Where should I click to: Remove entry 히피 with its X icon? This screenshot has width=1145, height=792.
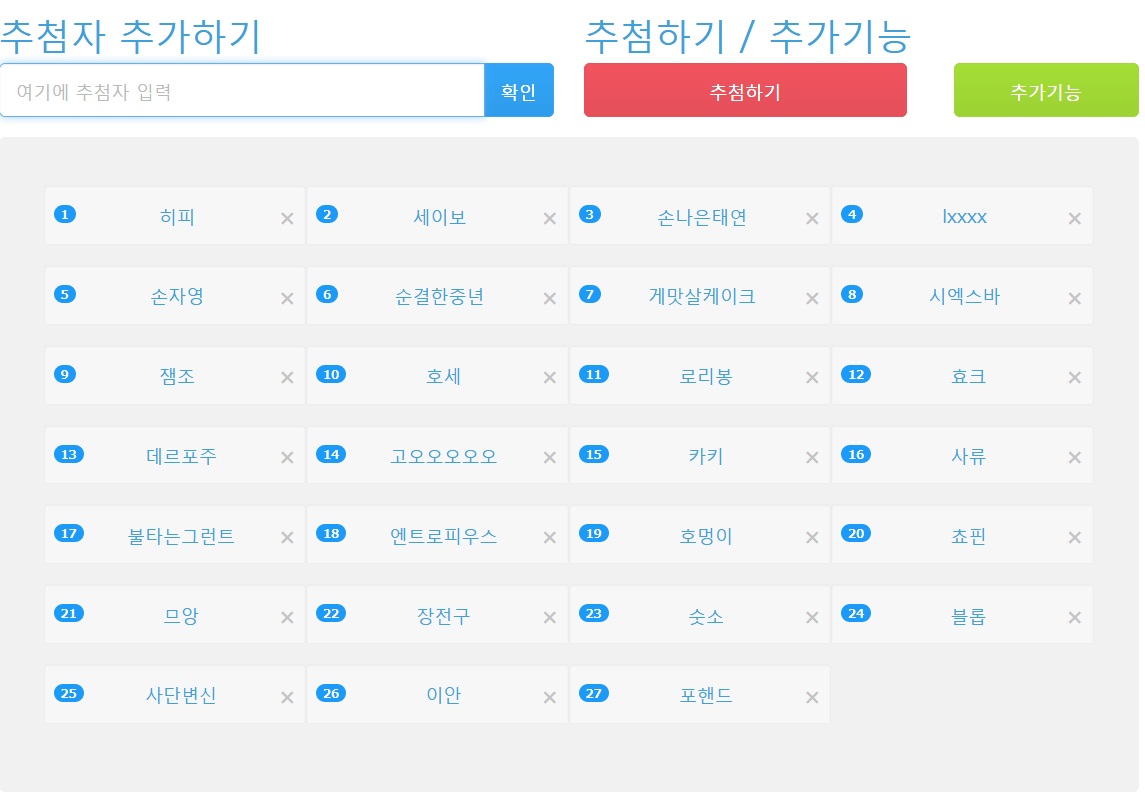(x=287, y=219)
